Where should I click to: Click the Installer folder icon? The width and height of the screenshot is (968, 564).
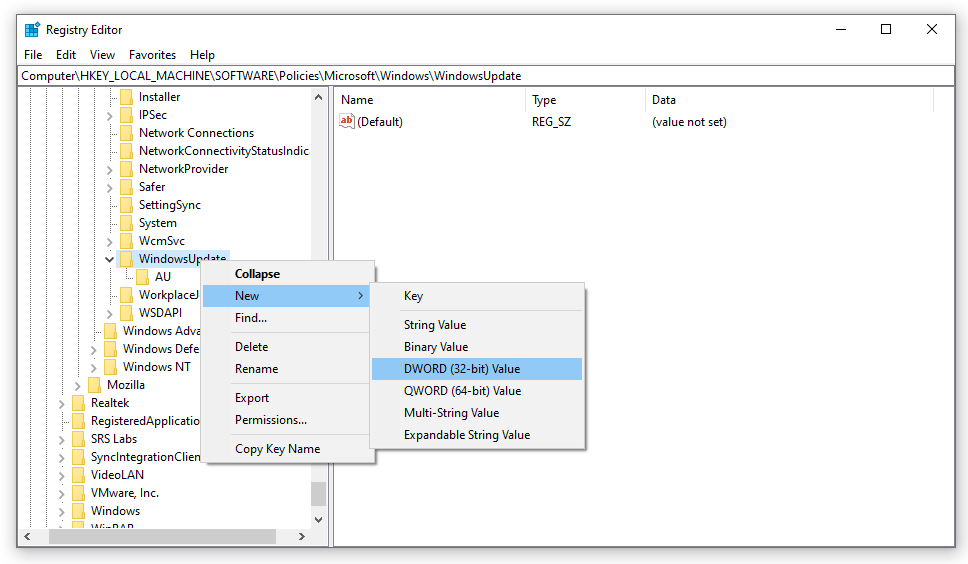point(127,97)
